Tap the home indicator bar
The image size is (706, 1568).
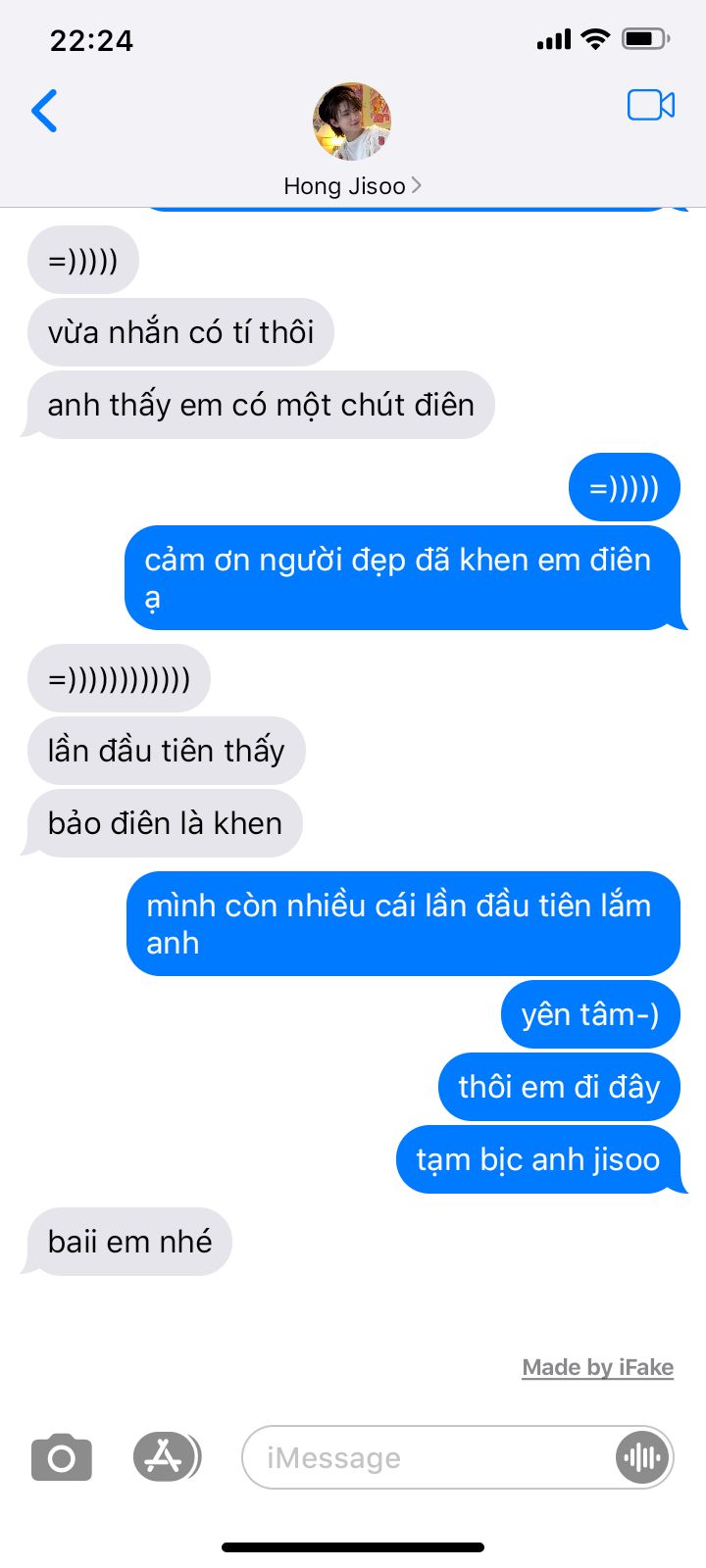pos(353,1547)
